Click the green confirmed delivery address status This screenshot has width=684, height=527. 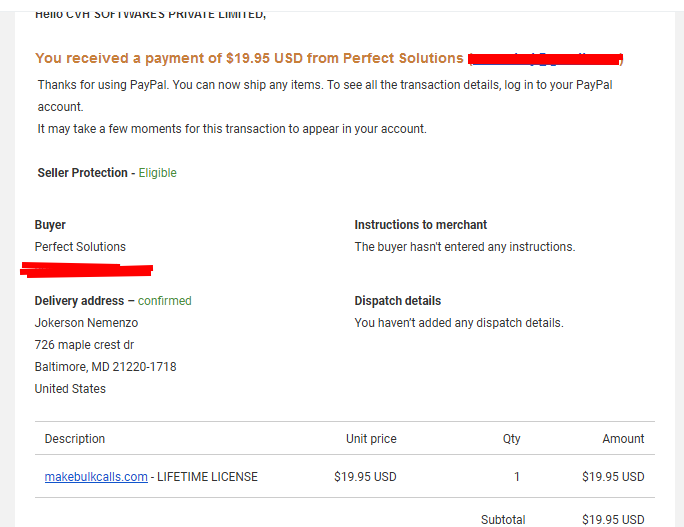(164, 301)
